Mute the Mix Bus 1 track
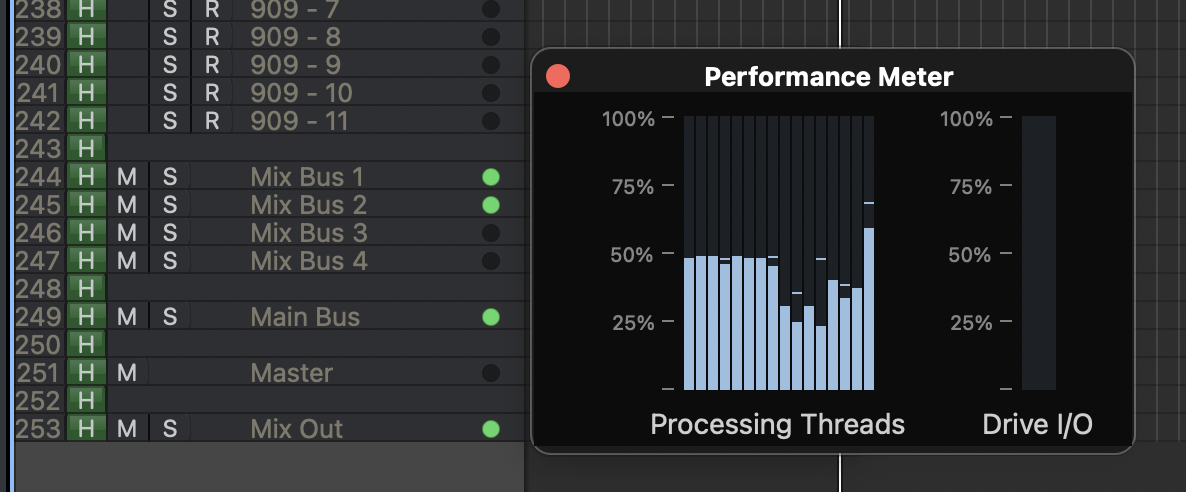Image resolution: width=1186 pixels, height=492 pixels. [126, 177]
